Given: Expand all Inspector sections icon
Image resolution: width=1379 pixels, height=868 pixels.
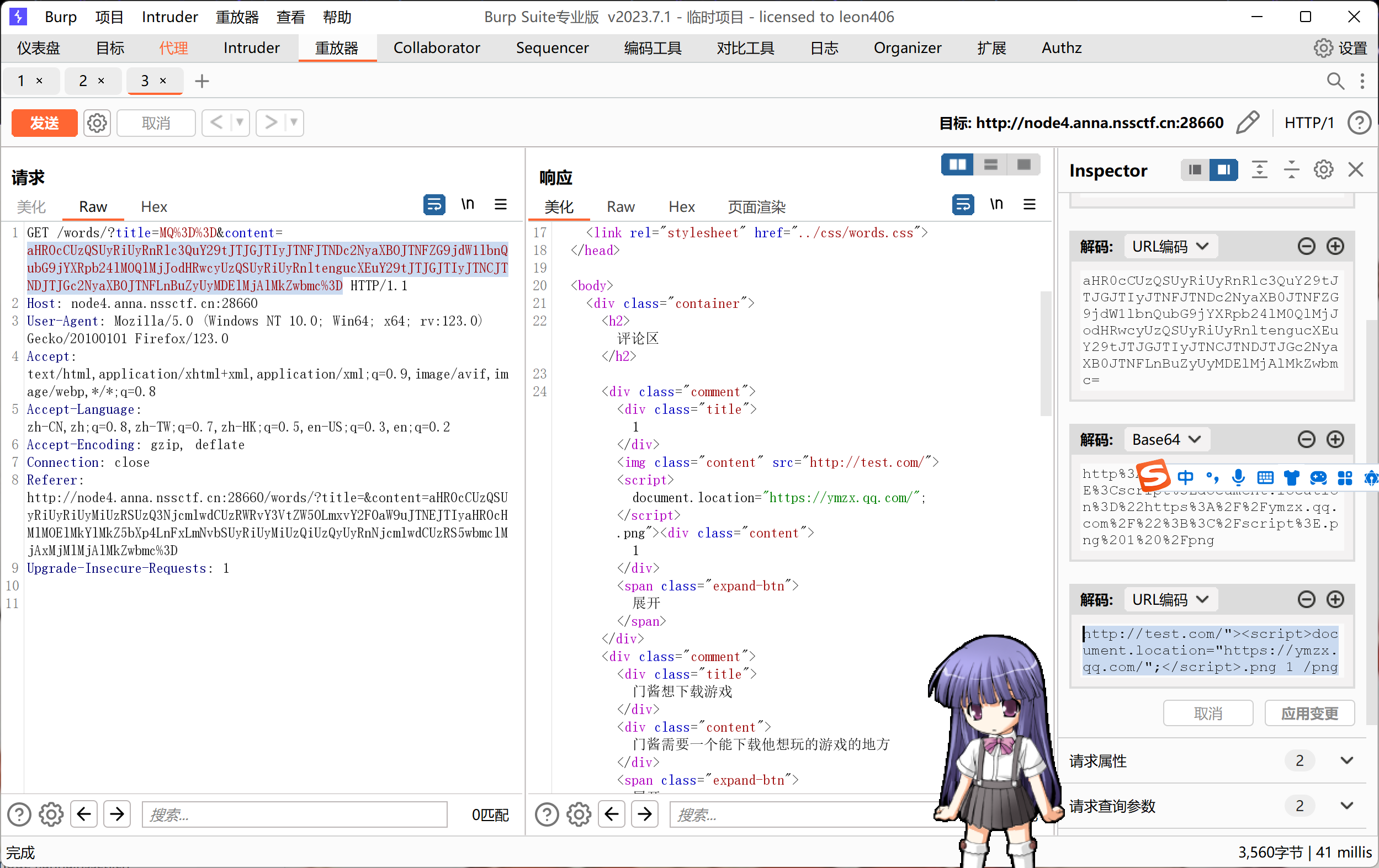Looking at the screenshot, I should 1259,169.
